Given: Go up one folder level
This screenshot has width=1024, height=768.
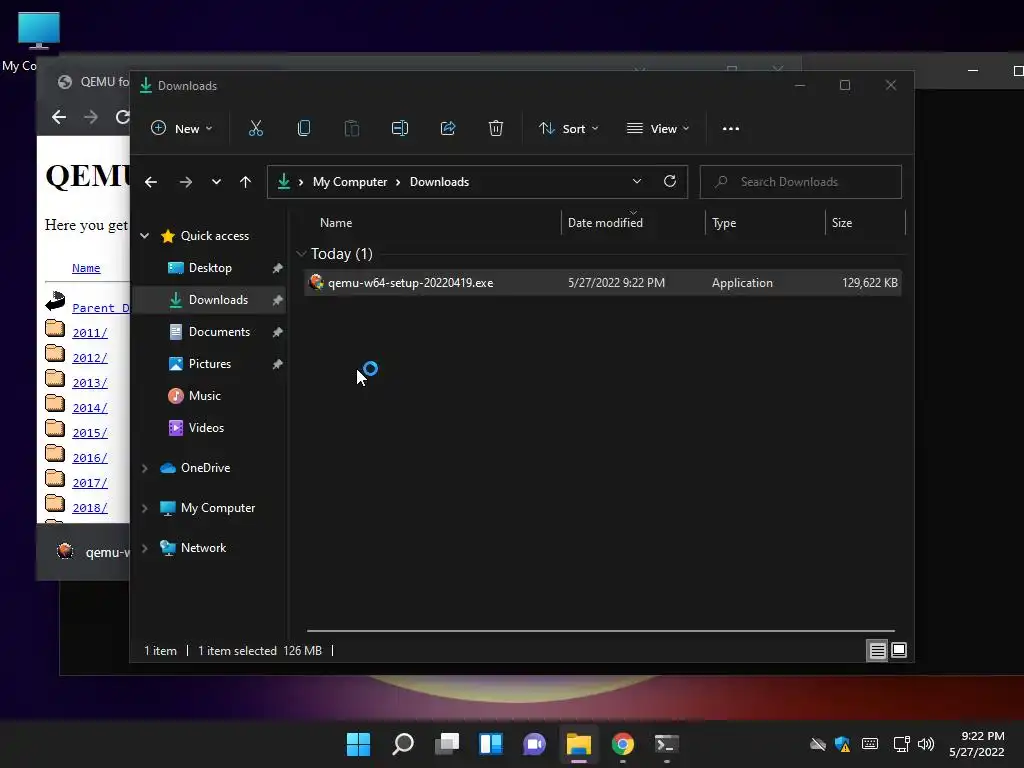Looking at the screenshot, I should [245, 182].
